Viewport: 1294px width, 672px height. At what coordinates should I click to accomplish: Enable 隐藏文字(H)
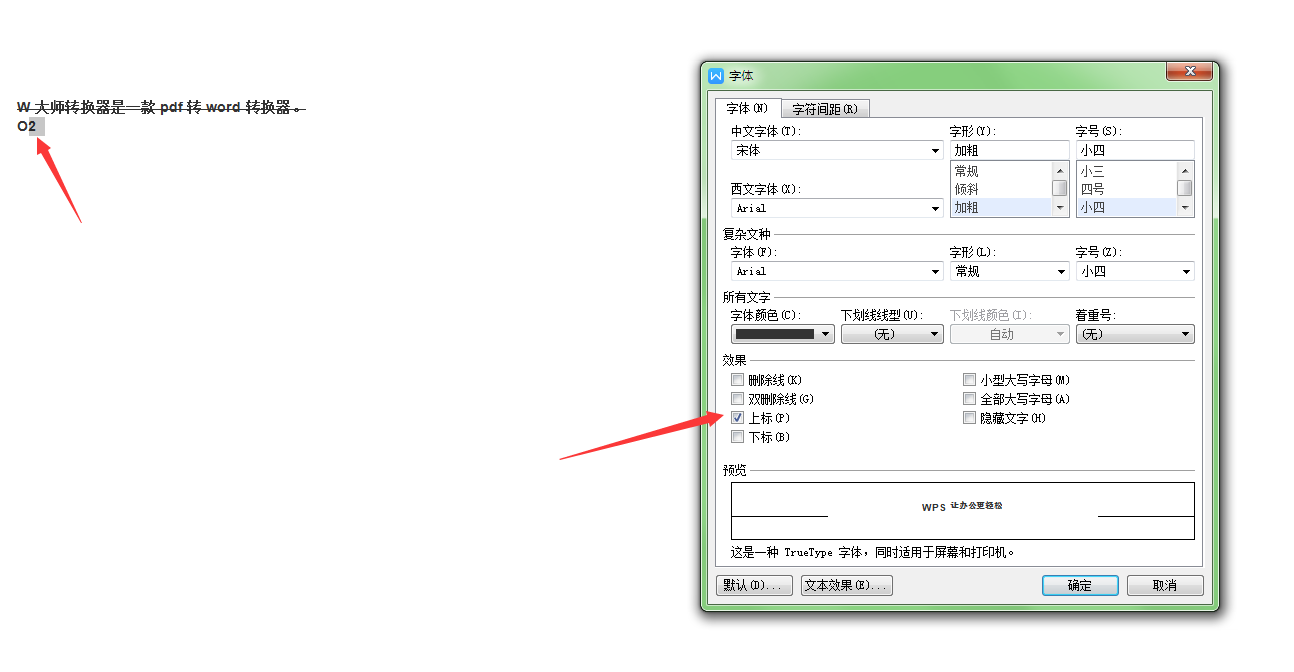click(x=969, y=418)
